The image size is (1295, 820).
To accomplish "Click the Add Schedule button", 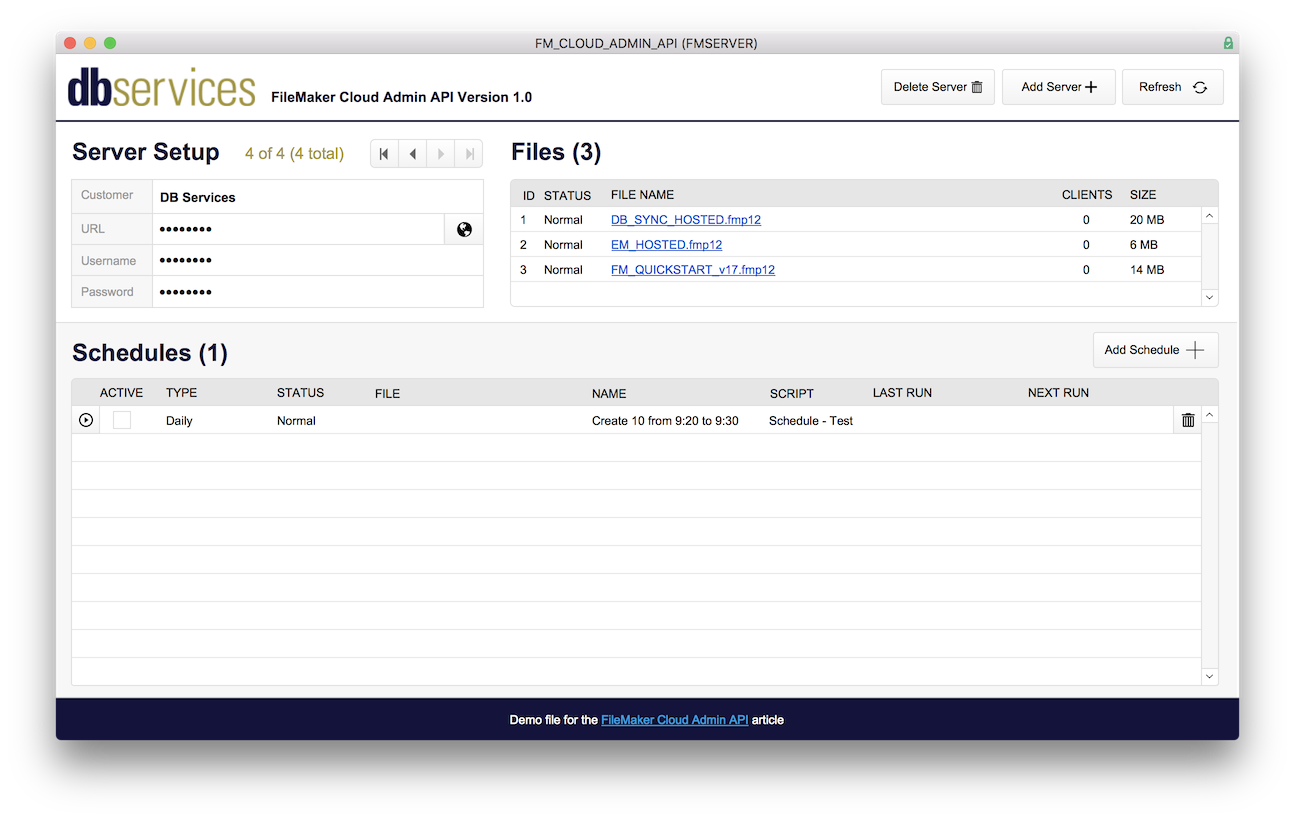I will pyautogui.click(x=1155, y=350).
